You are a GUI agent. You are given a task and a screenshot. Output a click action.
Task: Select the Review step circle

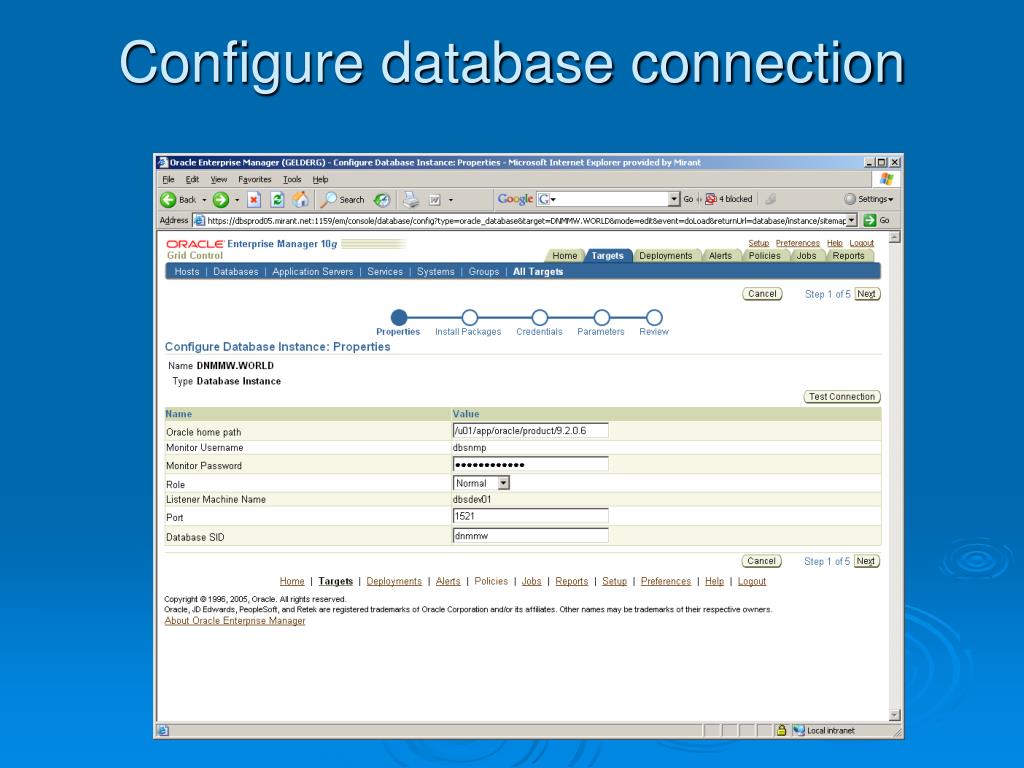(654, 317)
